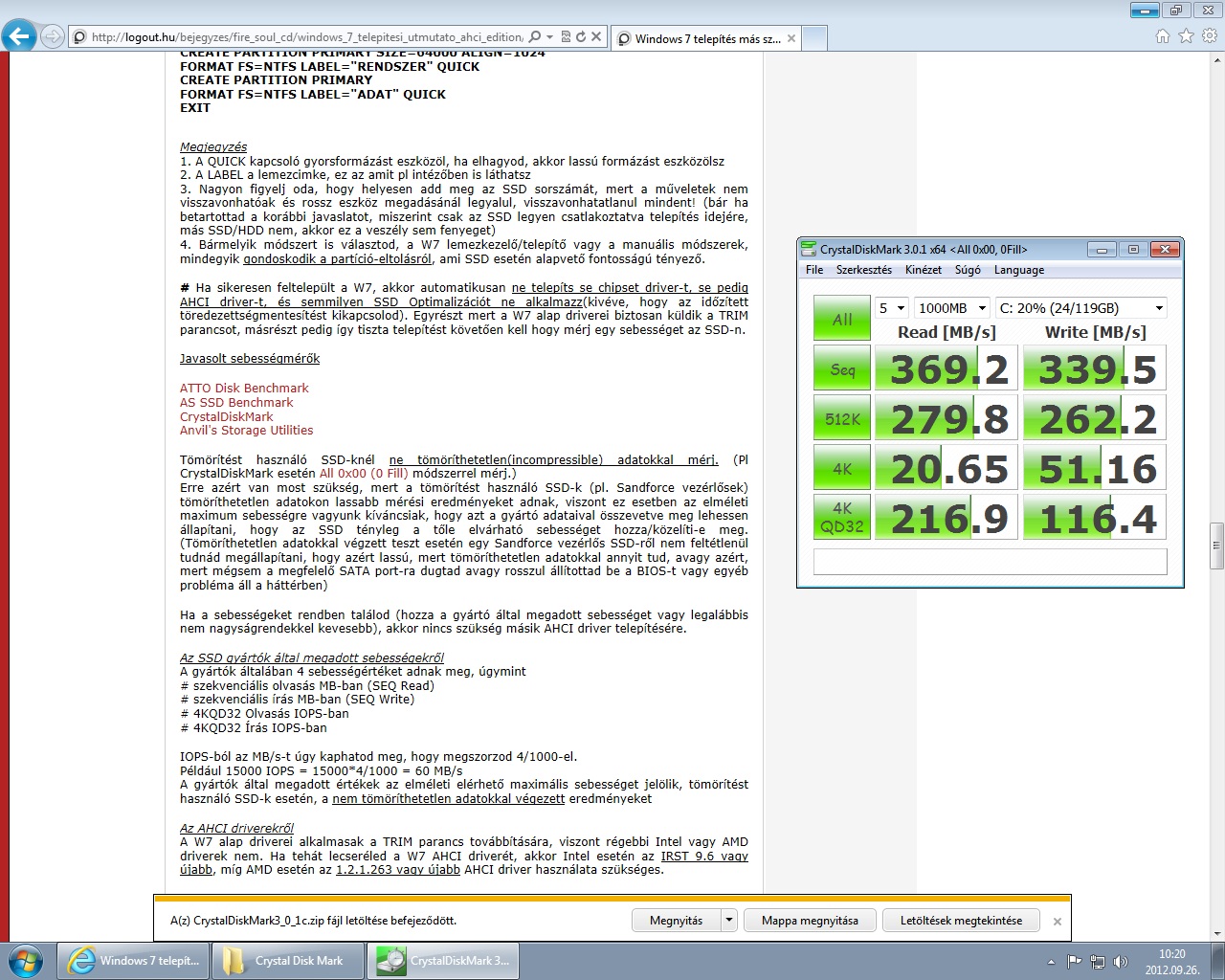1225x980 pixels.
Task: Switch to CrystalDiskMark 3 taskbar button
Action: (442, 961)
